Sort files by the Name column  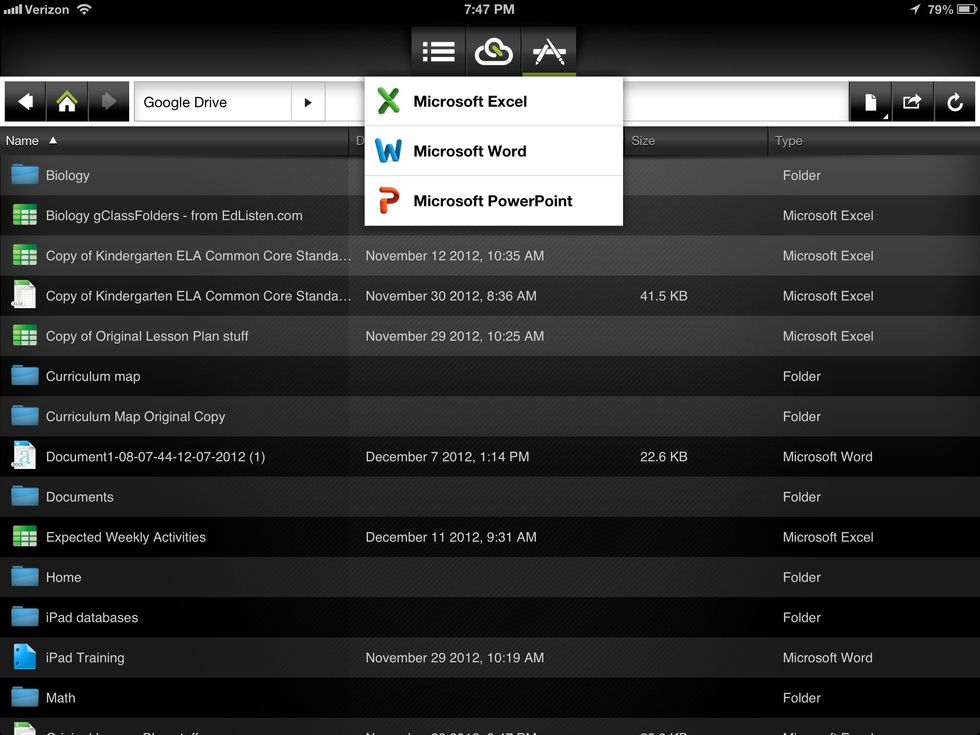(23, 141)
